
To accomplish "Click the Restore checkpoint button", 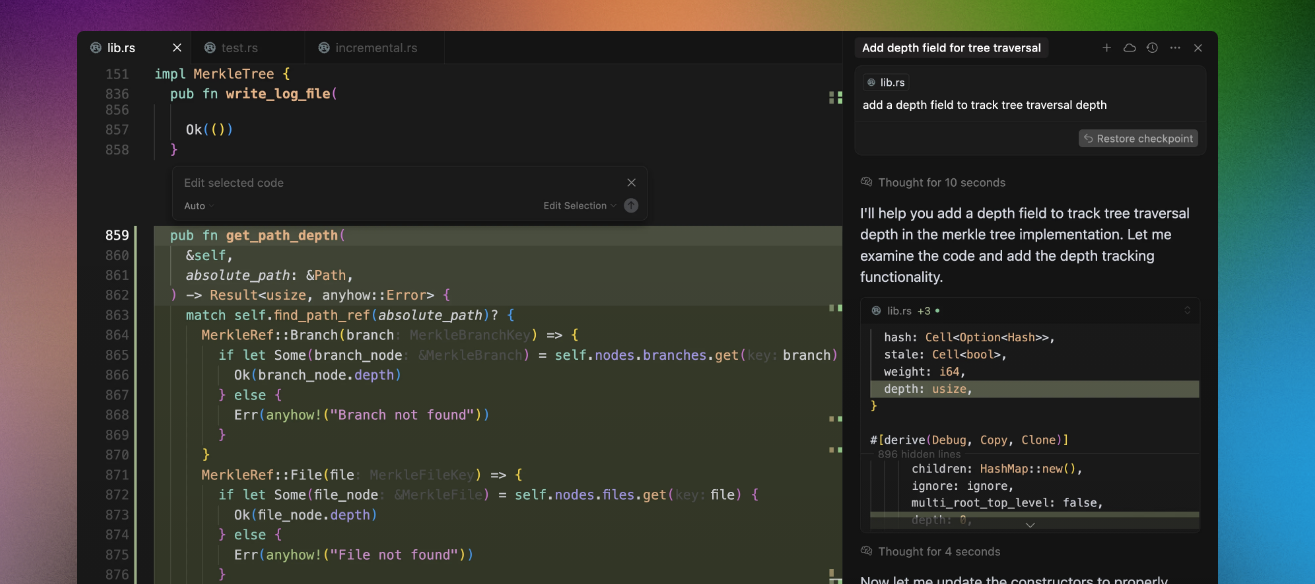I will (x=1138, y=139).
